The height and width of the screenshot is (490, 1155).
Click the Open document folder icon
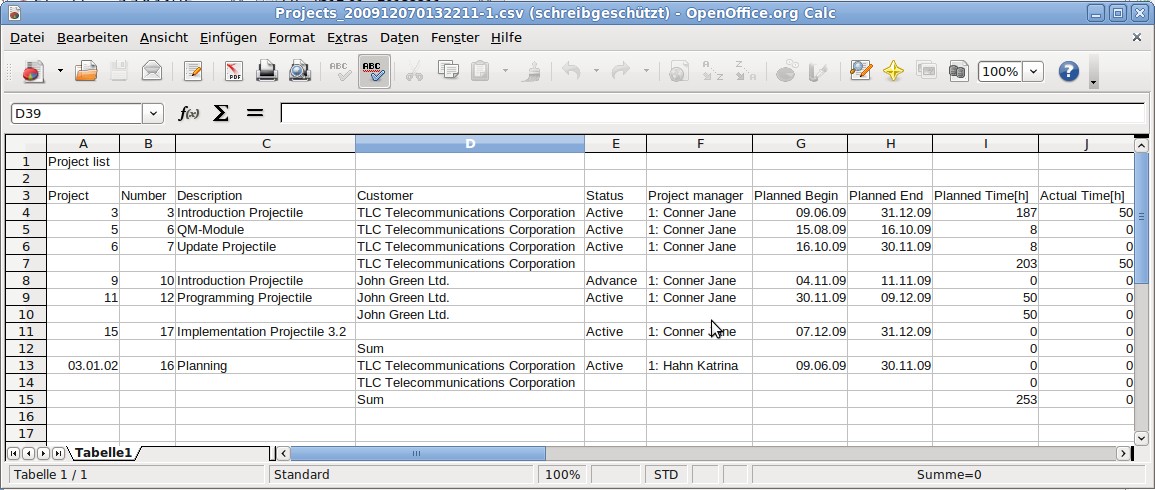pos(86,71)
